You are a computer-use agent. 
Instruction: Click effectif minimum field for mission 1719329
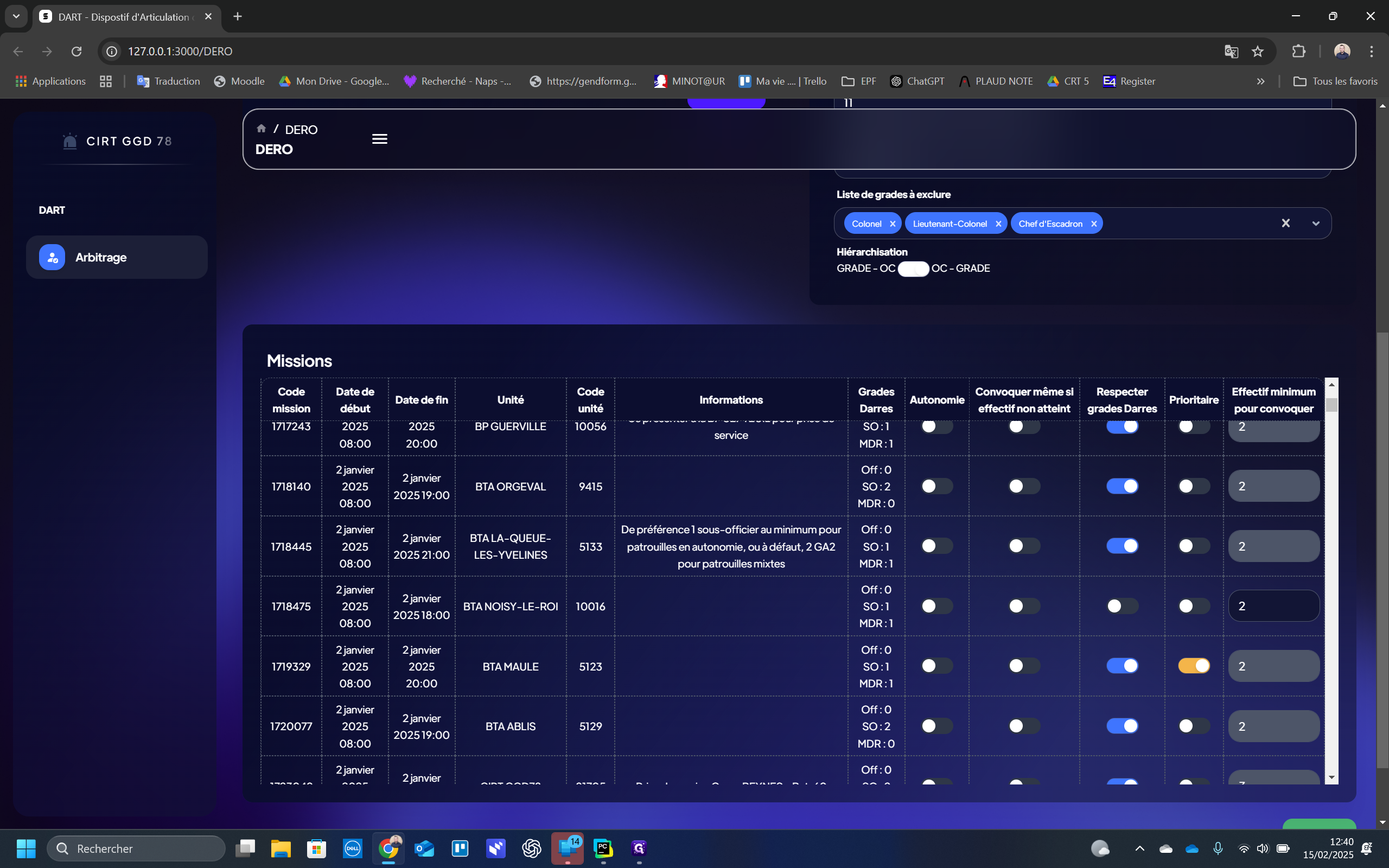(1273, 666)
